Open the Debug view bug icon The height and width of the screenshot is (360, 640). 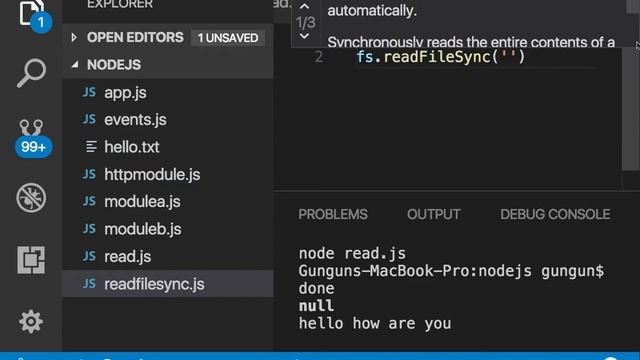click(31, 198)
